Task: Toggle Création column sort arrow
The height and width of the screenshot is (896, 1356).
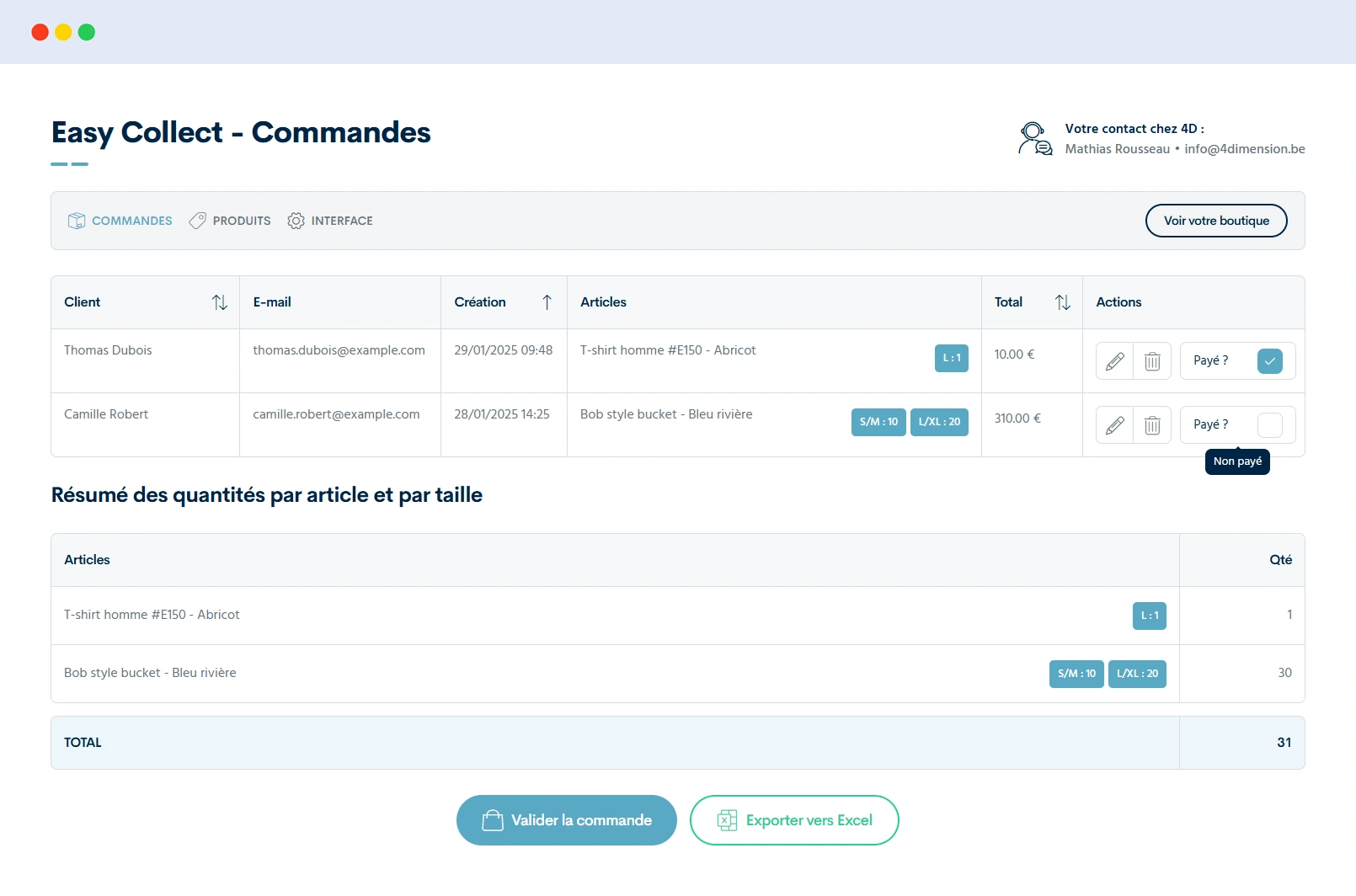Action: (547, 302)
